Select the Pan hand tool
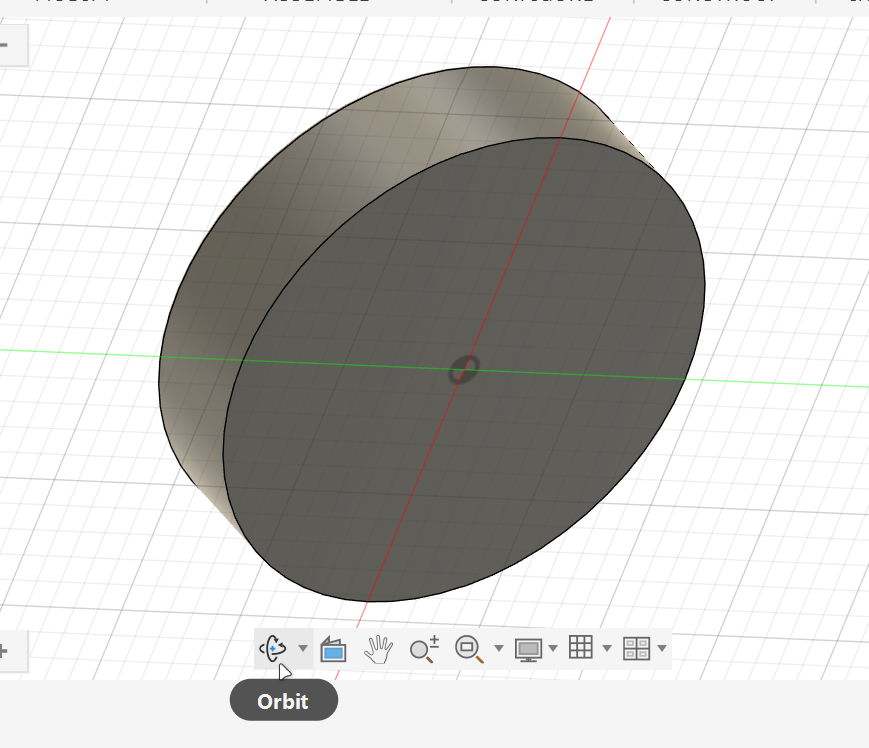The height and width of the screenshot is (748, 869). [378, 649]
